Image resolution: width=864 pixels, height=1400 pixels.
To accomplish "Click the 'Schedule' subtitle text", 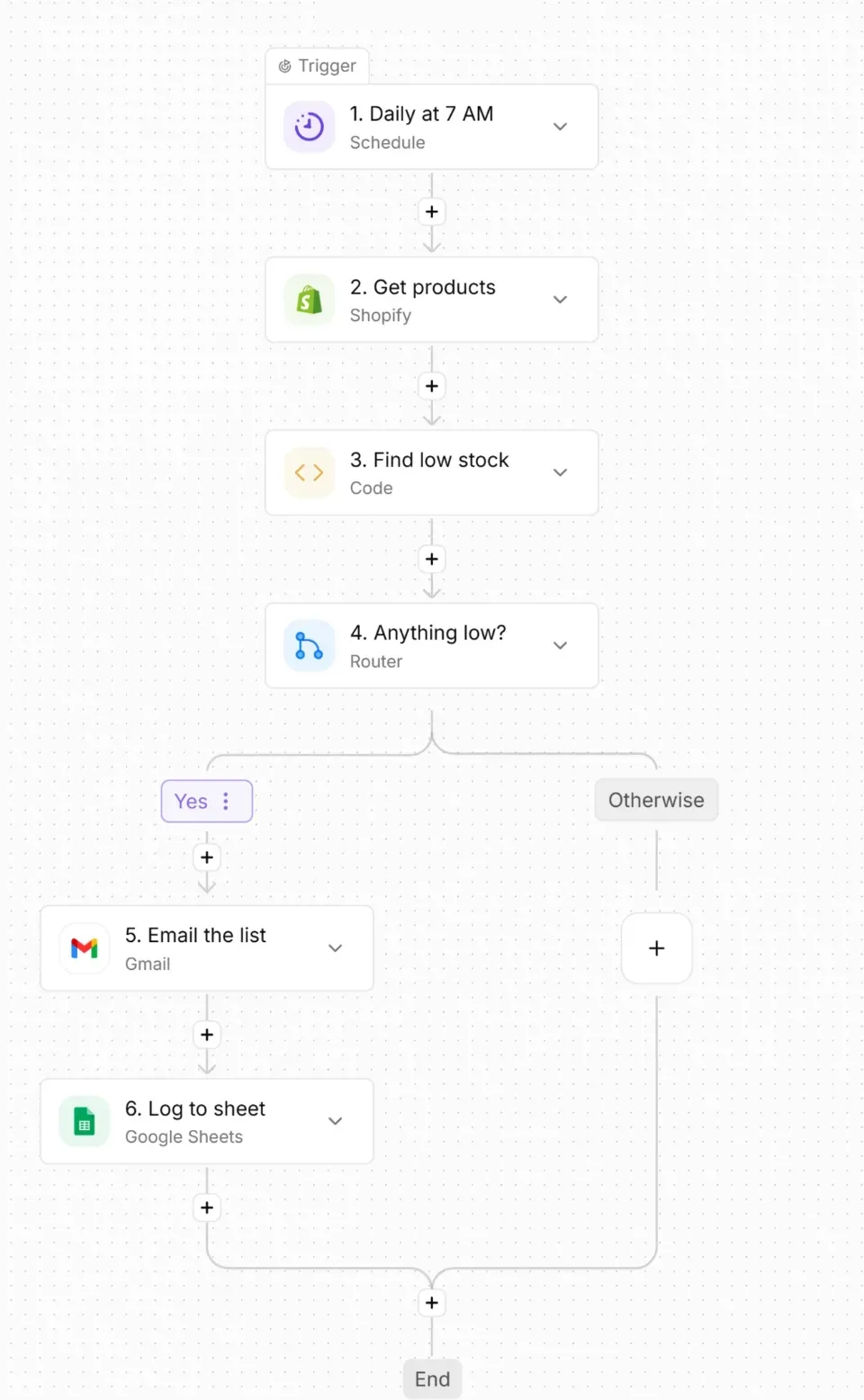I will point(387,142).
